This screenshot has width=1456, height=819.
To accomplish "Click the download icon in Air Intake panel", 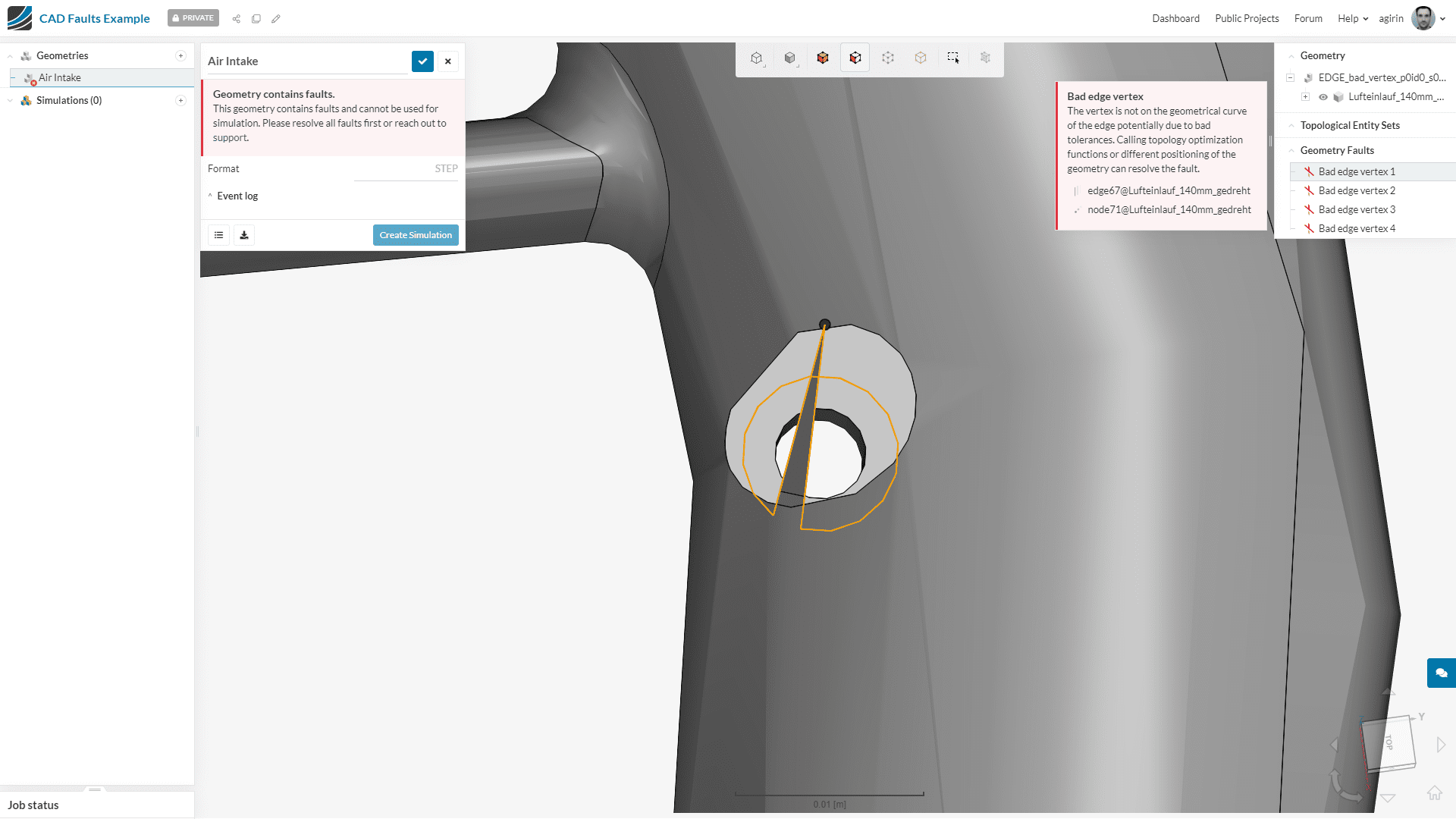I will click(x=244, y=235).
